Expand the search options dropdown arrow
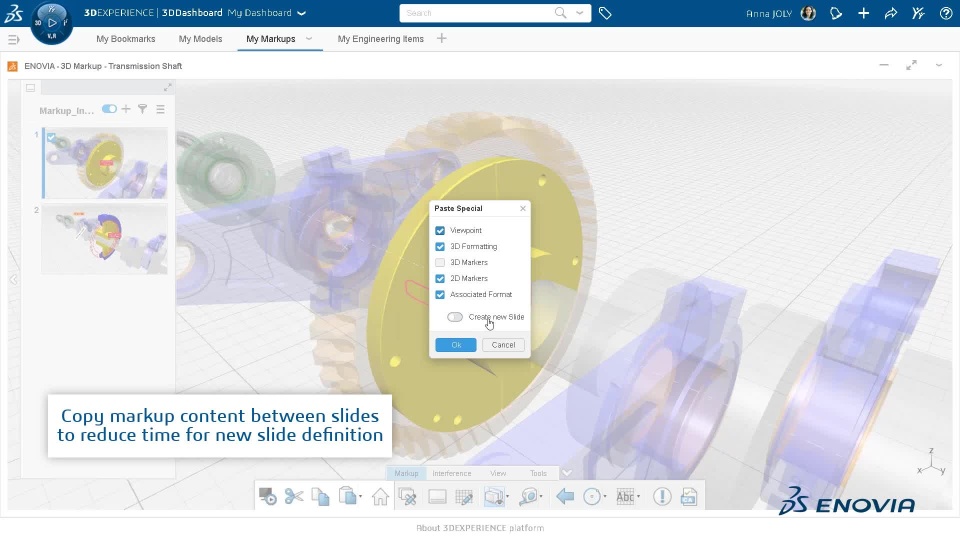Screen dimensions: 960x540 (579, 13)
